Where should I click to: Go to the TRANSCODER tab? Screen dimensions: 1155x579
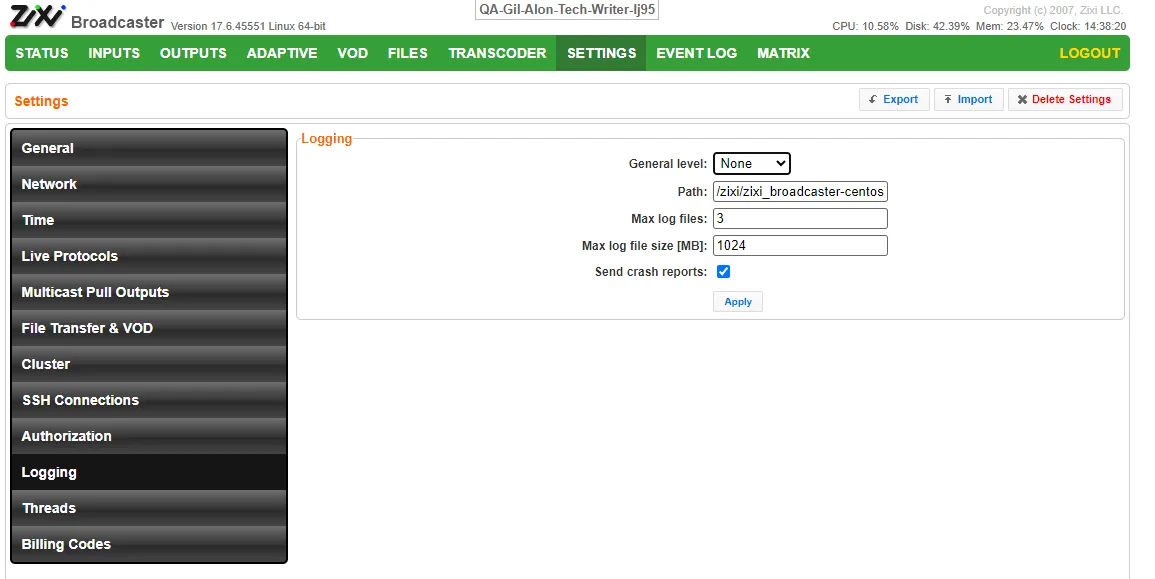(497, 53)
